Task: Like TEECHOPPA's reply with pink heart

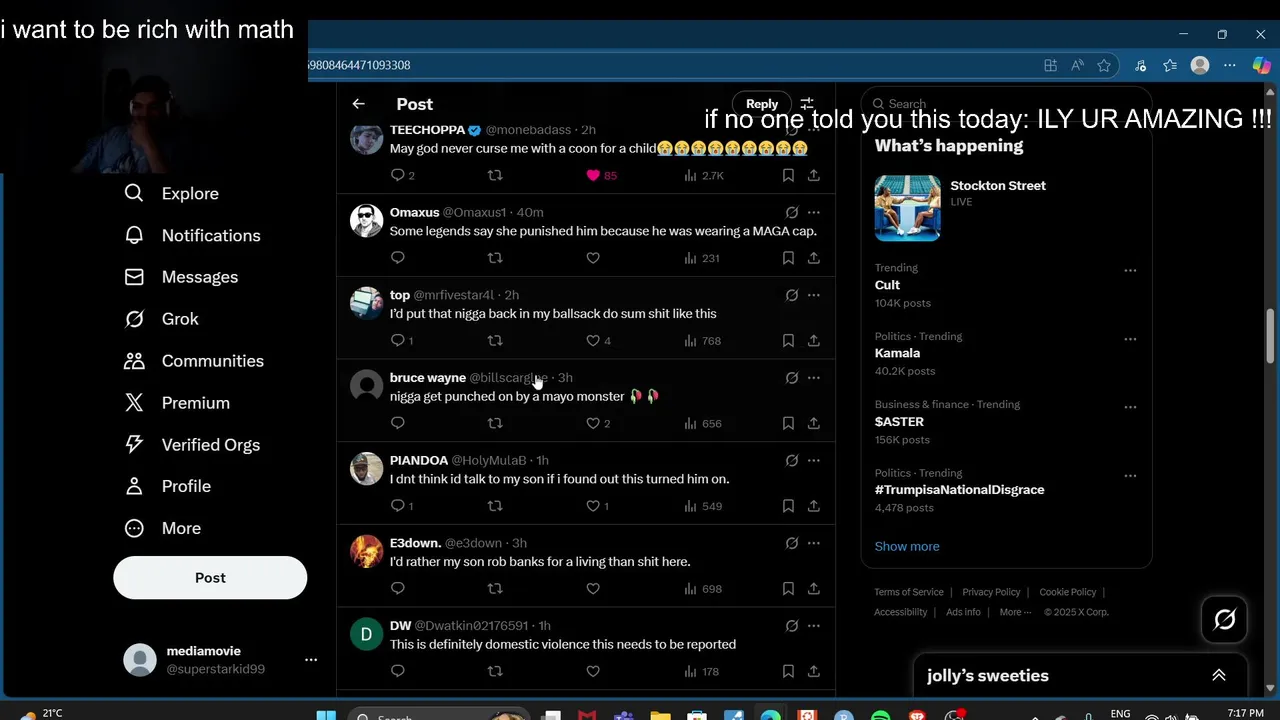Action: click(x=593, y=175)
